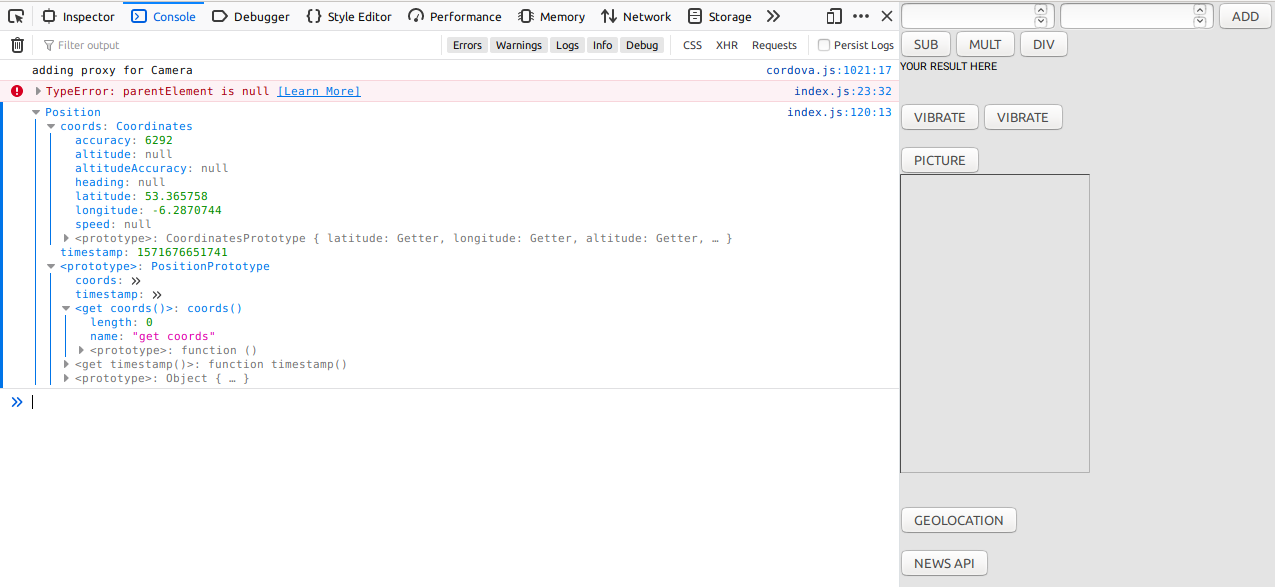The height and width of the screenshot is (587, 1275).
Task: Toggle the Errors filter
Action: (x=467, y=45)
